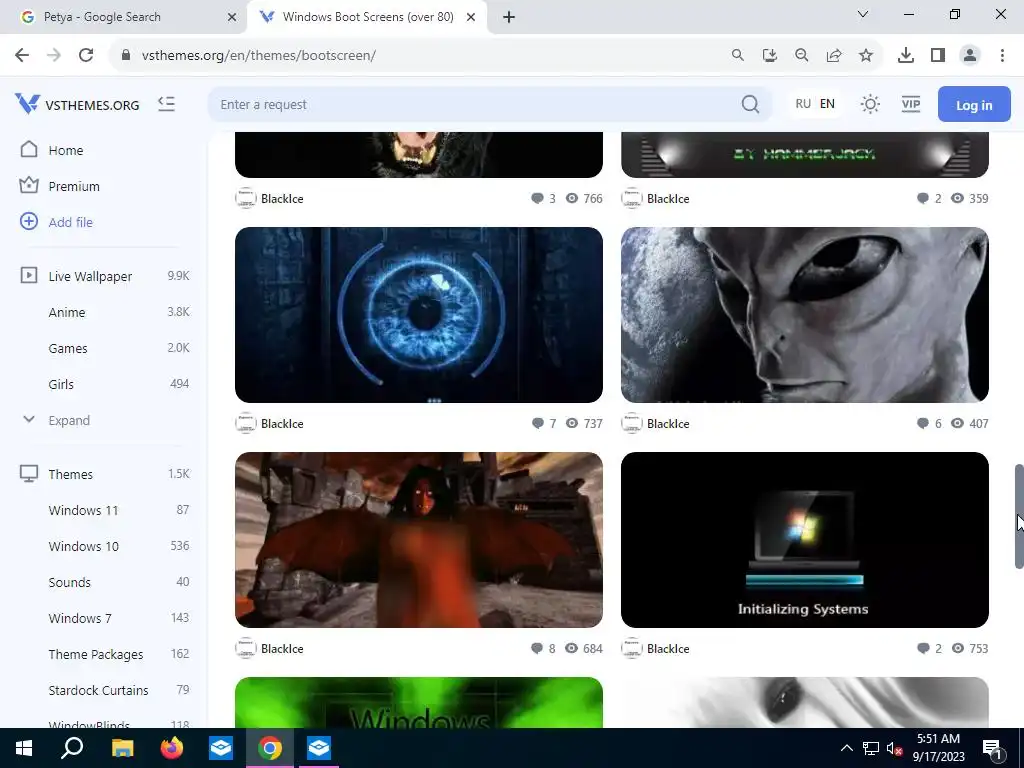Open the blue eye boot screen thumbnail
Image resolution: width=1024 pixels, height=768 pixels.
[x=419, y=315]
